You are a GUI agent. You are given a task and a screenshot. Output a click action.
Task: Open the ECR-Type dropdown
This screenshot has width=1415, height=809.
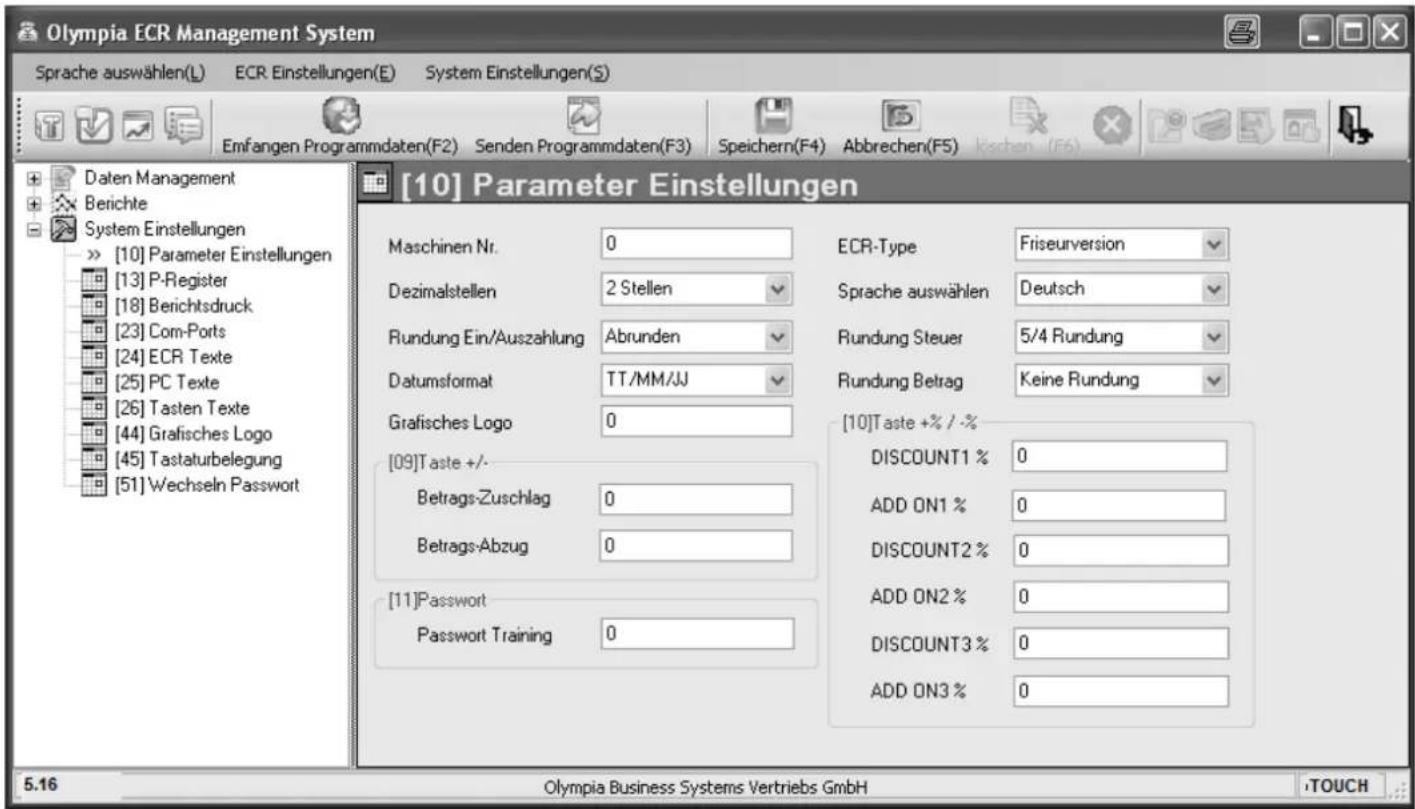[x=1214, y=244]
